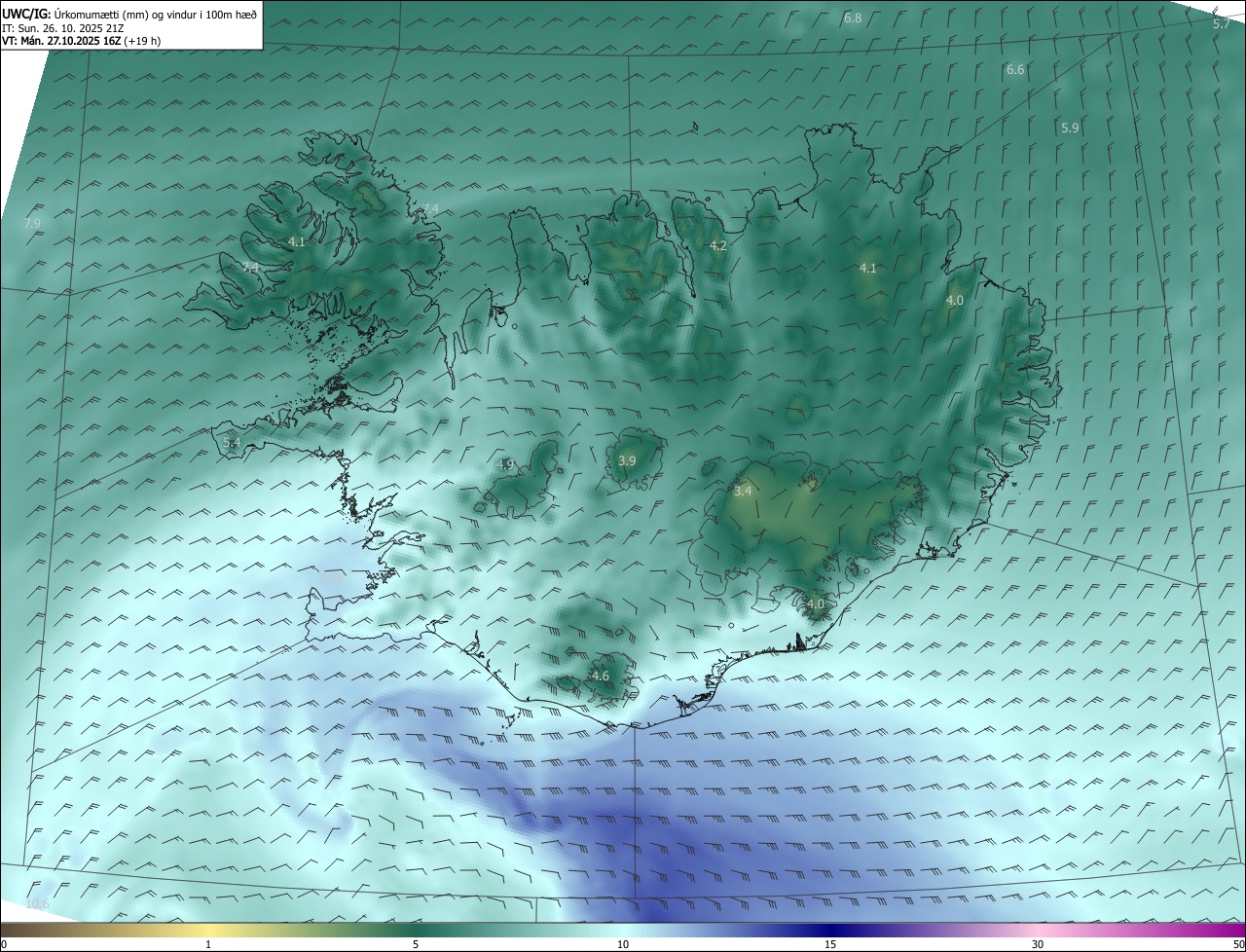Click the 30 tick on the colour scale
Viewport: 1246px width, 952px height.
coord(1038,944)
